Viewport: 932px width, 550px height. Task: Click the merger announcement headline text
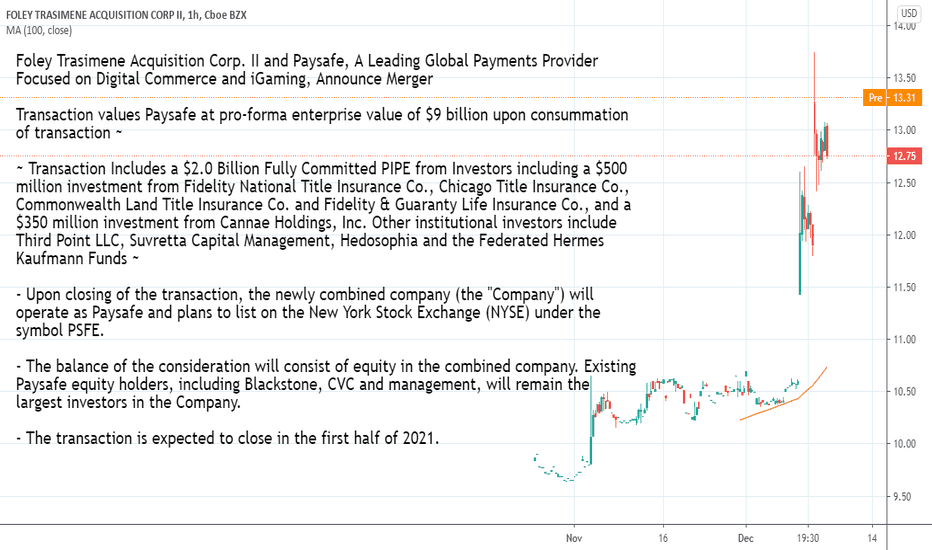click(307, 70)
